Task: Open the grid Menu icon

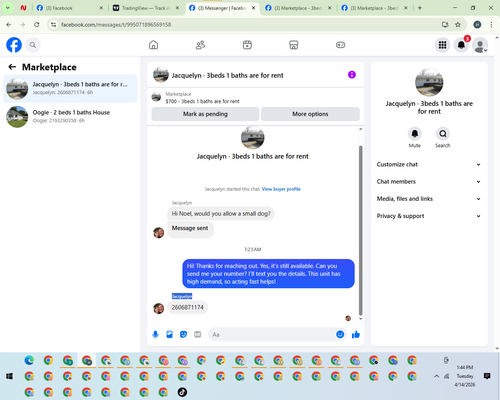Action: 442,45
